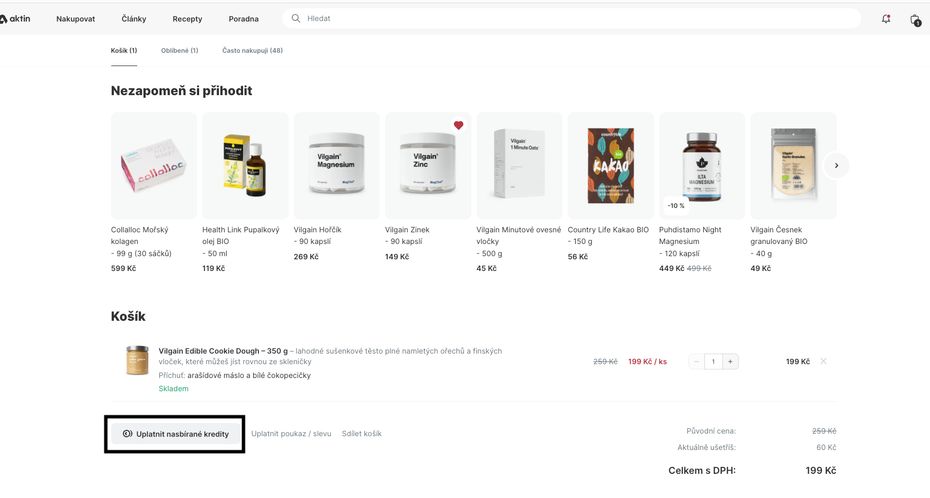Toggle favorite heart on Vilgain Zinek

pos(458,125)
